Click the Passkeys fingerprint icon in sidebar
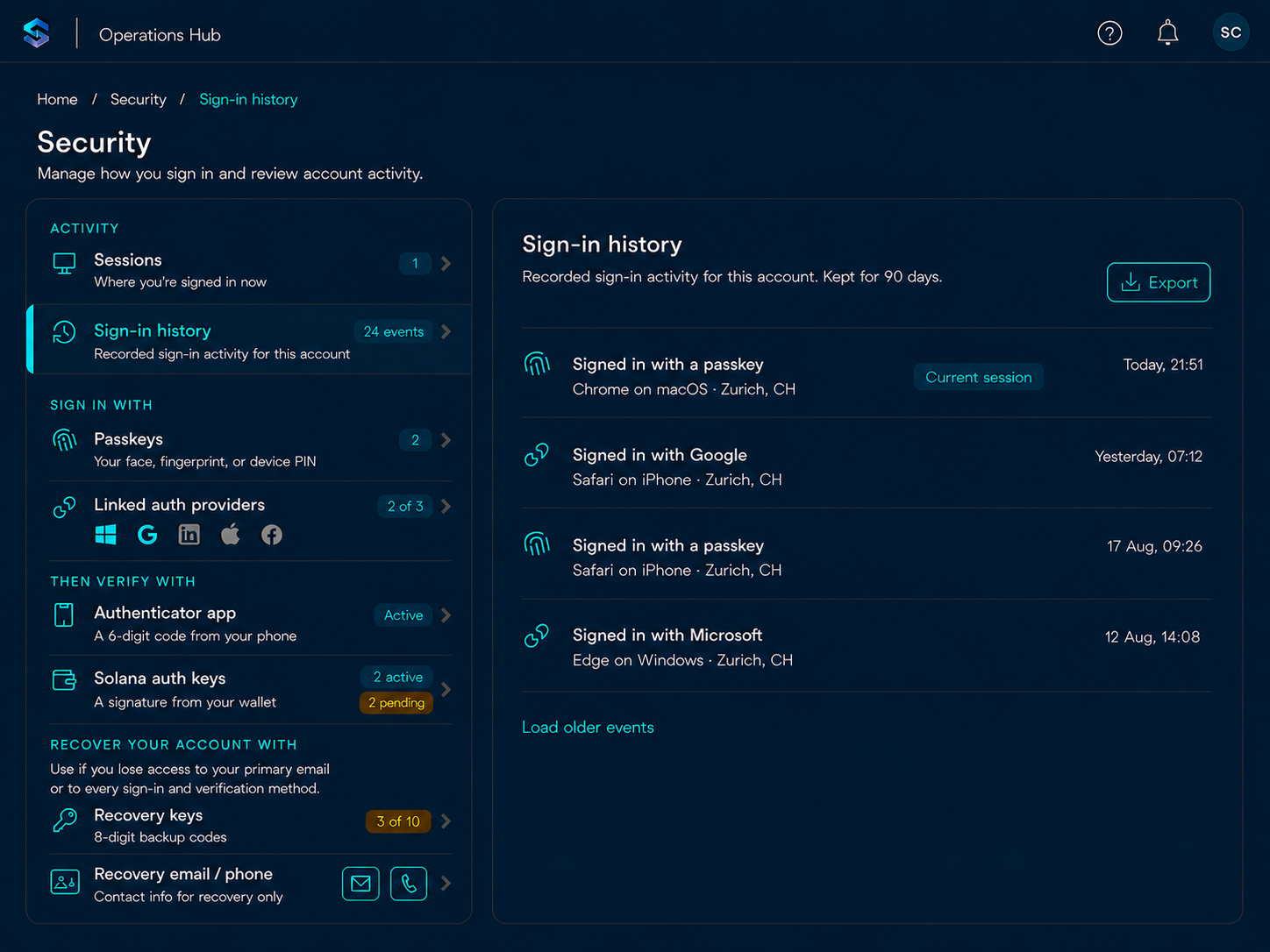Image resolution: width=1270 pixels, height=952 pixels. point(64,440)
